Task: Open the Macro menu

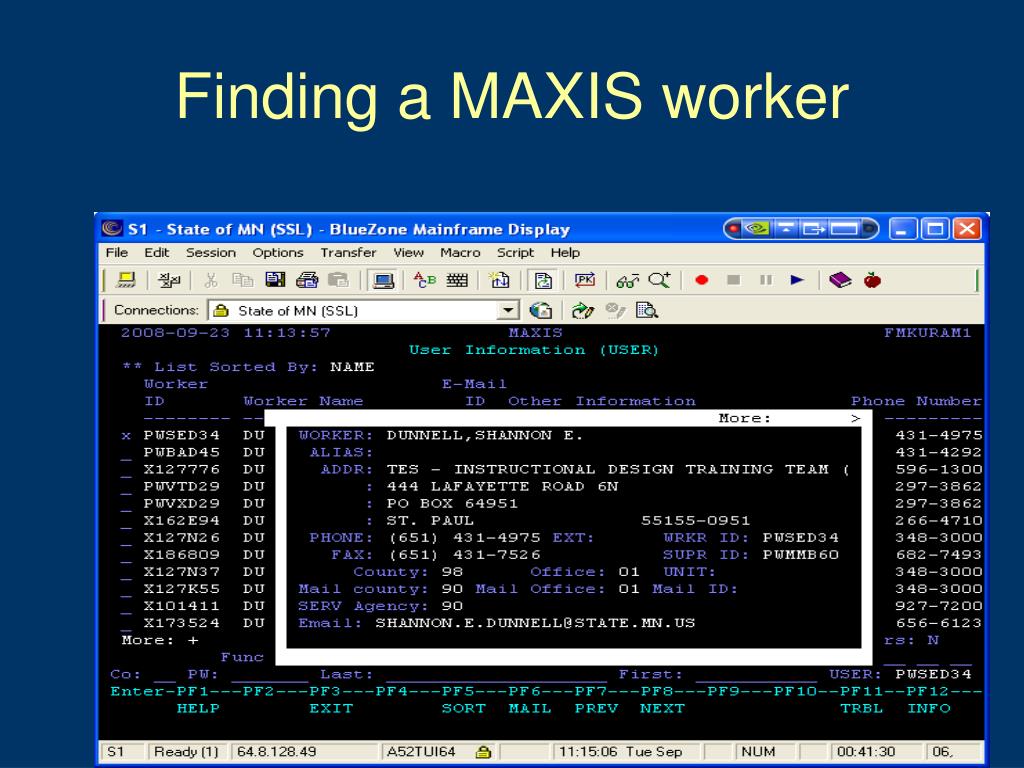Action: [460, 253]
